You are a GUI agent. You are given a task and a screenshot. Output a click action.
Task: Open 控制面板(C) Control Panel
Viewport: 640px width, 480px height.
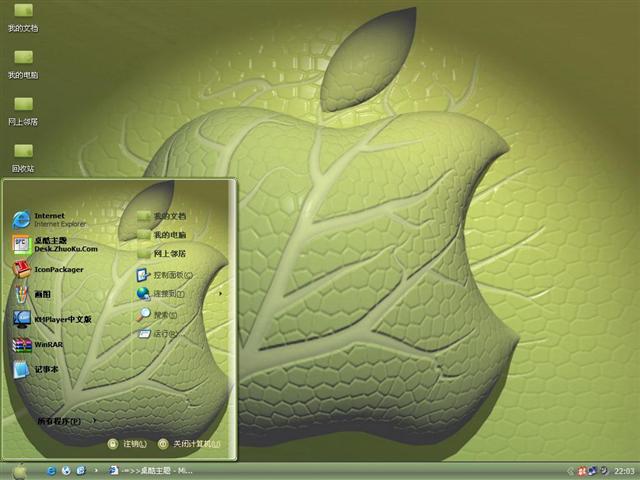coord(164,275)
